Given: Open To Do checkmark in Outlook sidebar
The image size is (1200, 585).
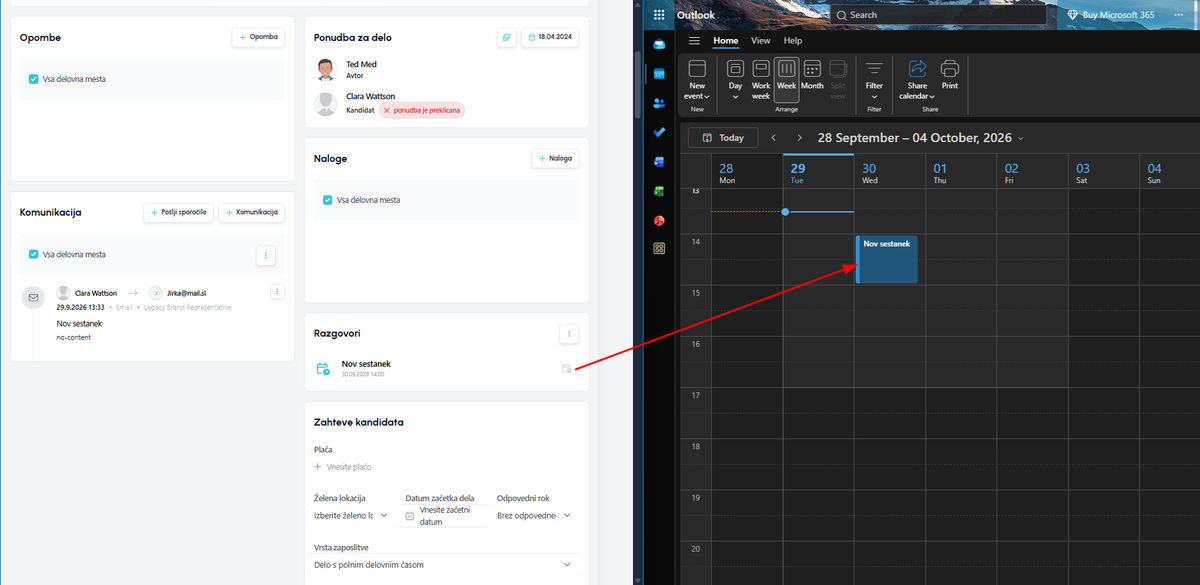Looking at the screenshot, I should point(659,132).
